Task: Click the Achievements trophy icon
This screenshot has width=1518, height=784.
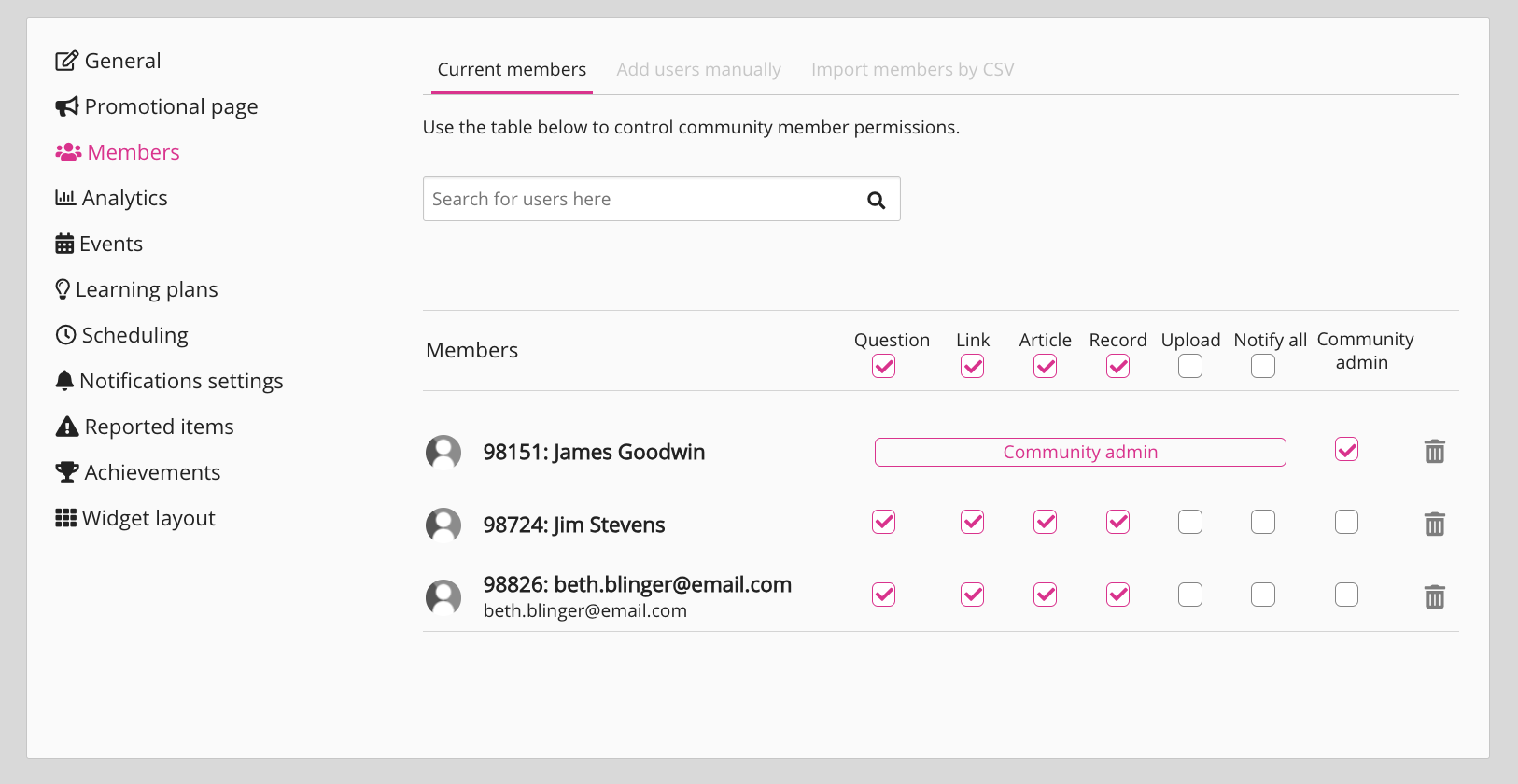Action: (x=67, y=472)
